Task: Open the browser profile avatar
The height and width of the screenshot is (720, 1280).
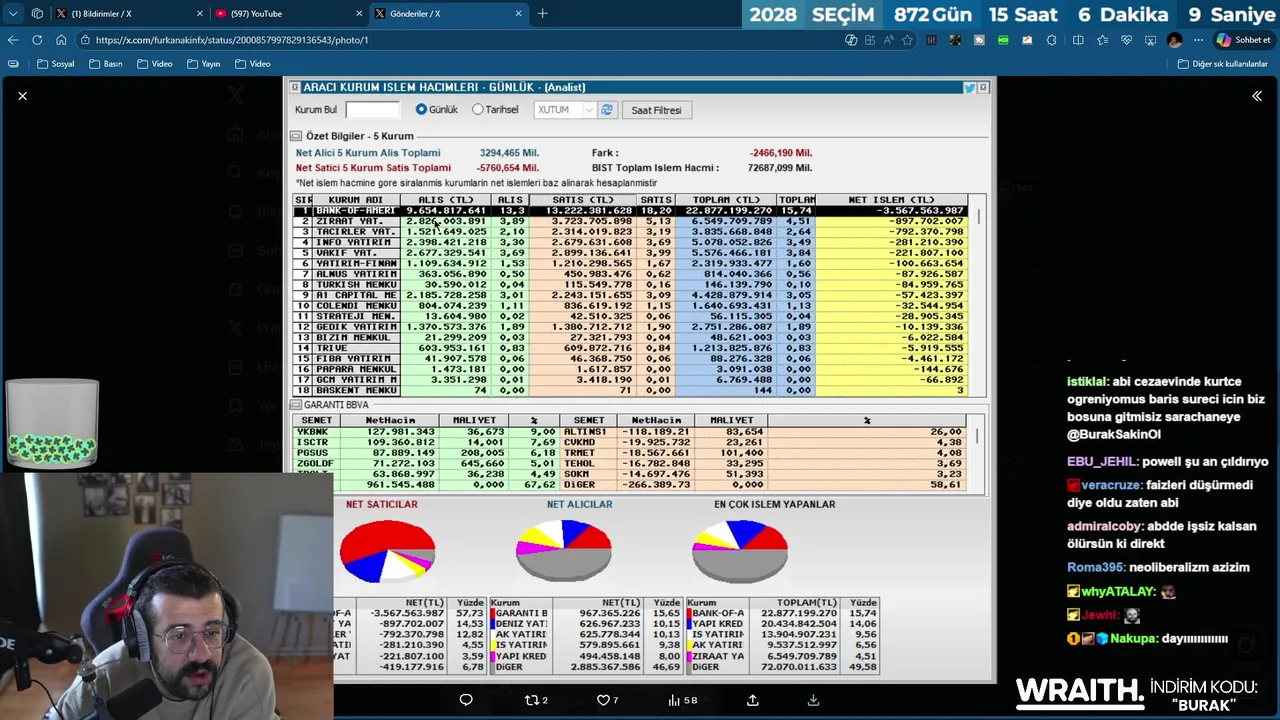Action: coord(1174,40)
